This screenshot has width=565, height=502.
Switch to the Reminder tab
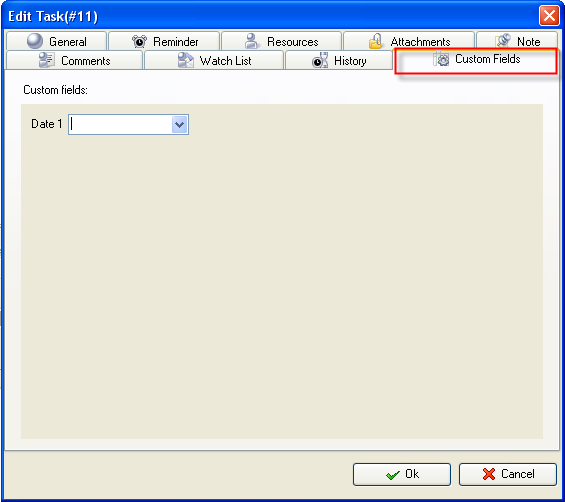coord(164,41)
